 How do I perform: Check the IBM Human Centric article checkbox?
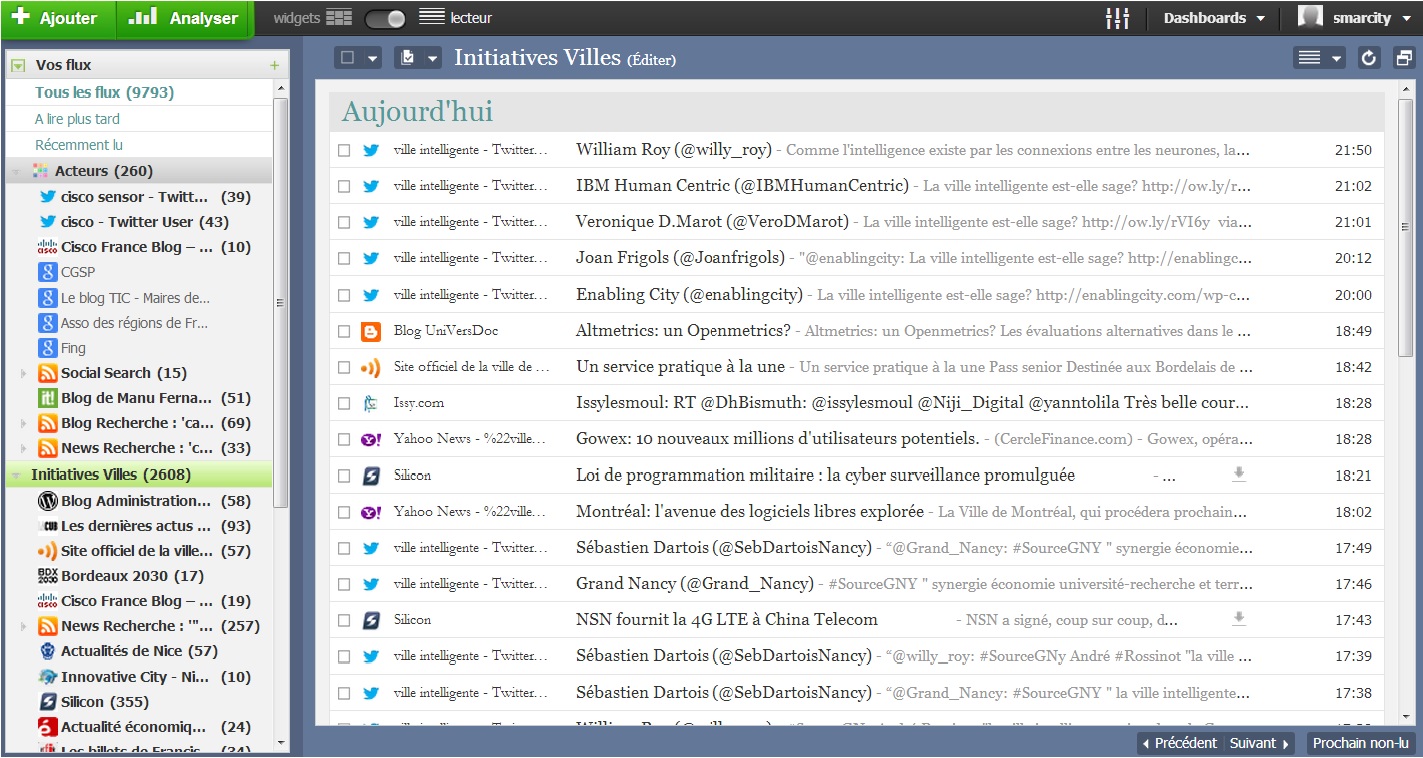[344, 187]
